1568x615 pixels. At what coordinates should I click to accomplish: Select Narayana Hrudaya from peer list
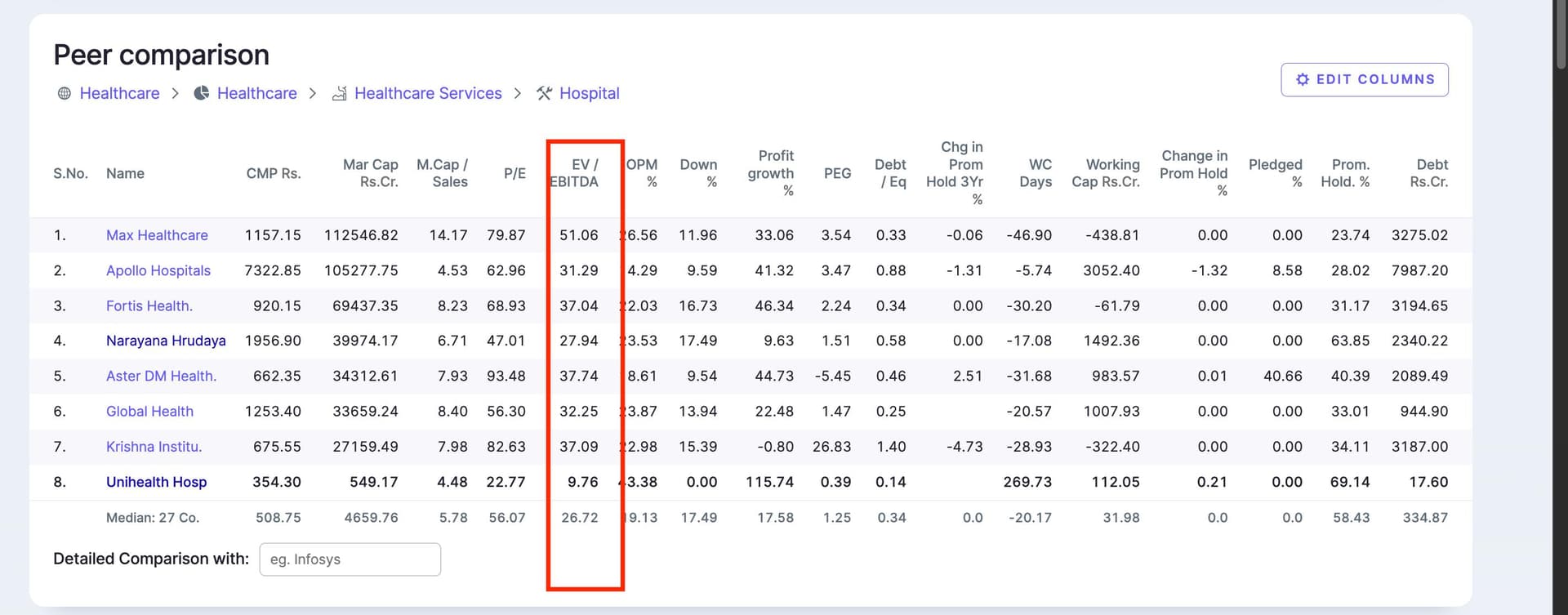(166, 341)
